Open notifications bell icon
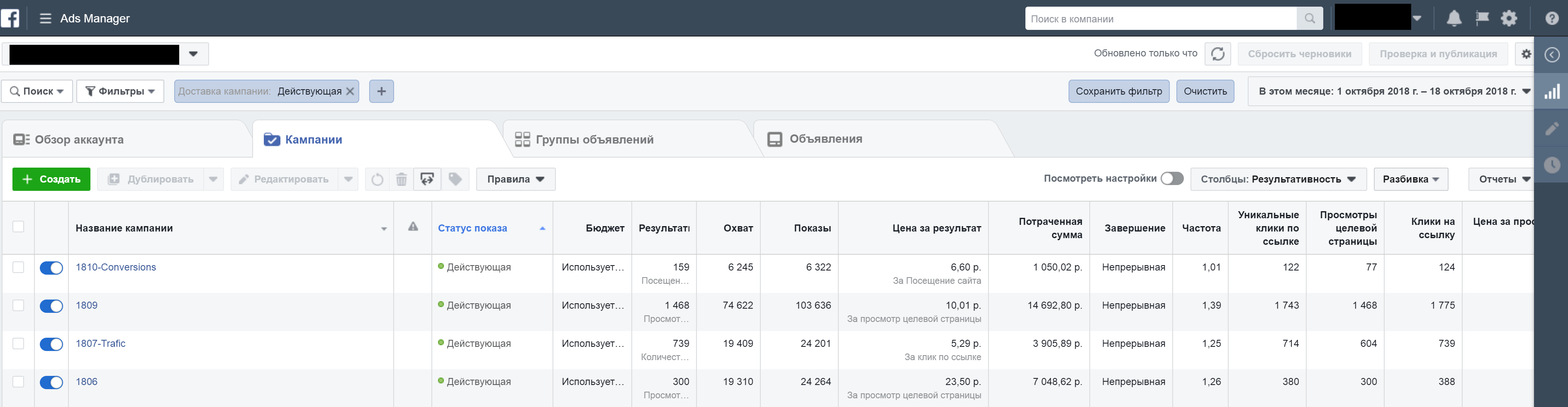The image size is (1568, 407). coord(1454,18)
